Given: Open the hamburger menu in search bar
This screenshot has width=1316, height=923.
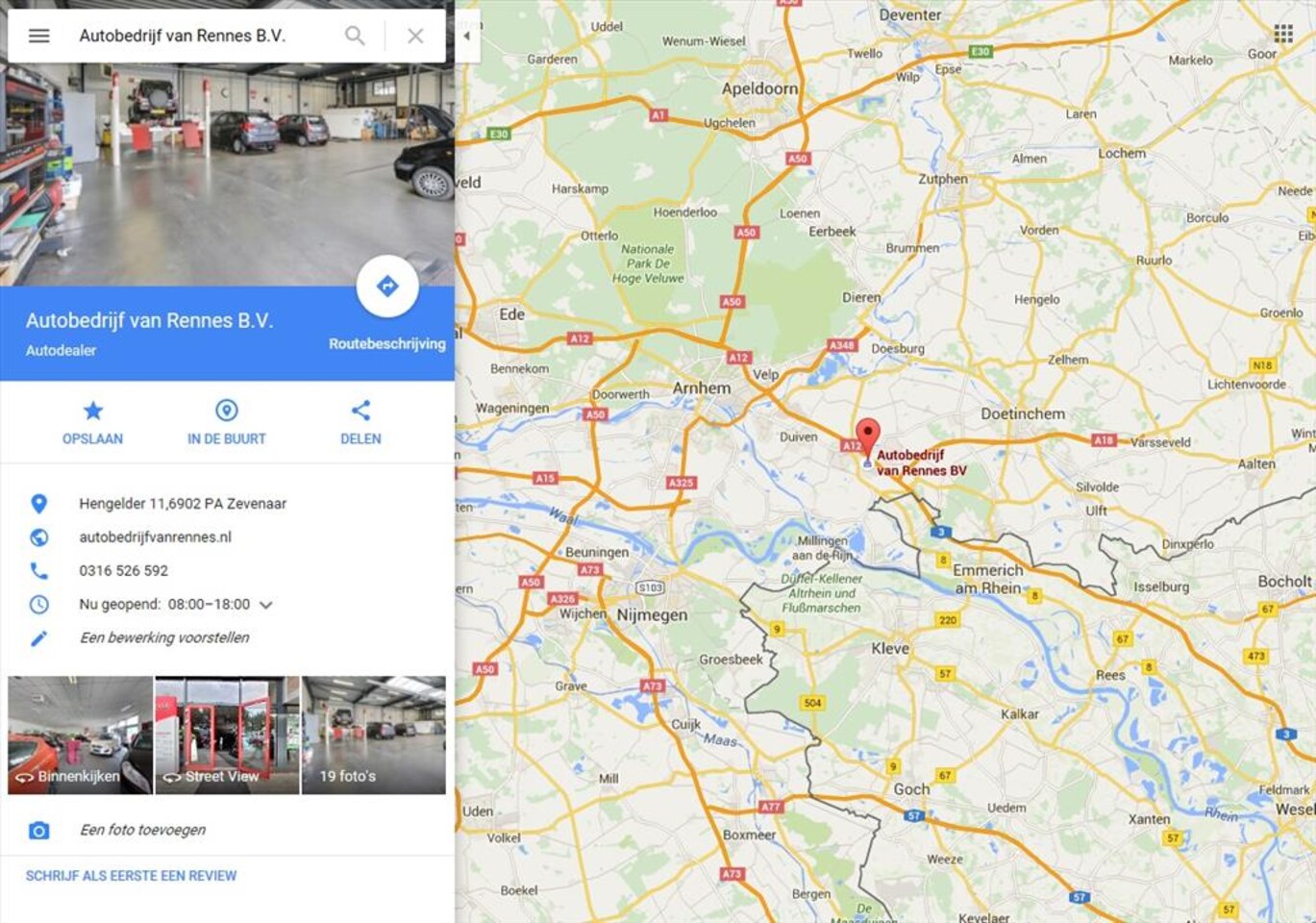Looking at the screenshot, I should [38, 36].
